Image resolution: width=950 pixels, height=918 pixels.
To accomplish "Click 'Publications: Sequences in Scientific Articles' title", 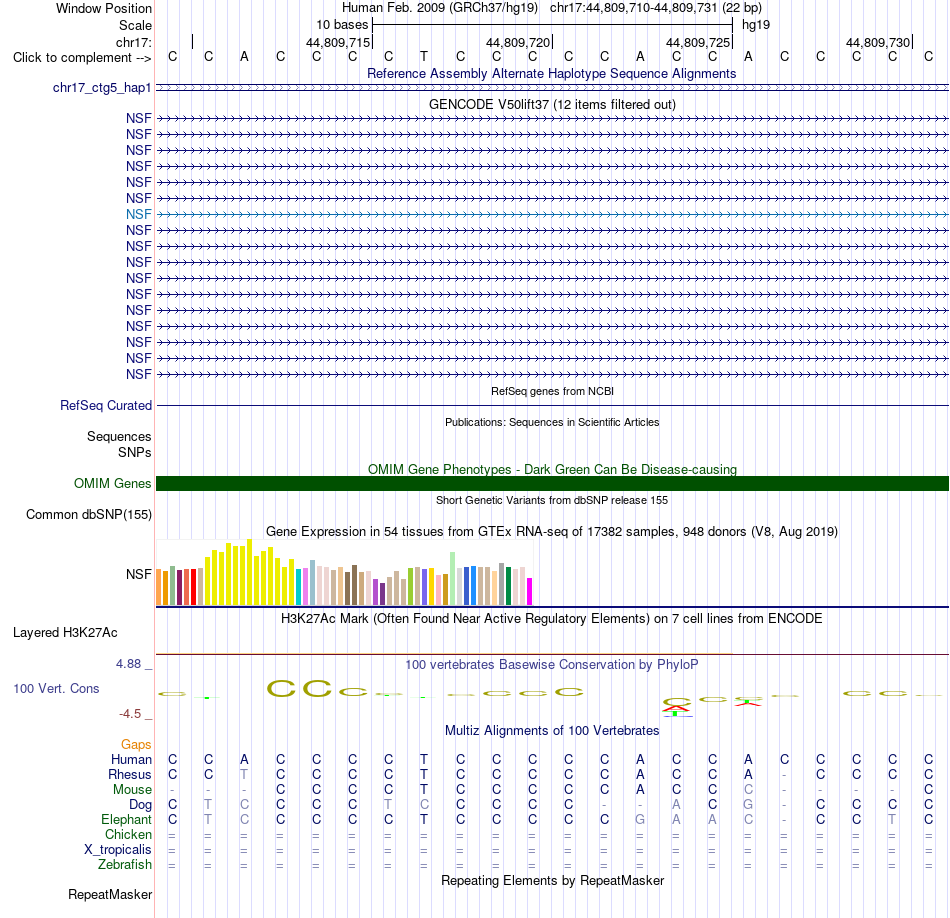I will pyautogui.click(x=552, y=422).
